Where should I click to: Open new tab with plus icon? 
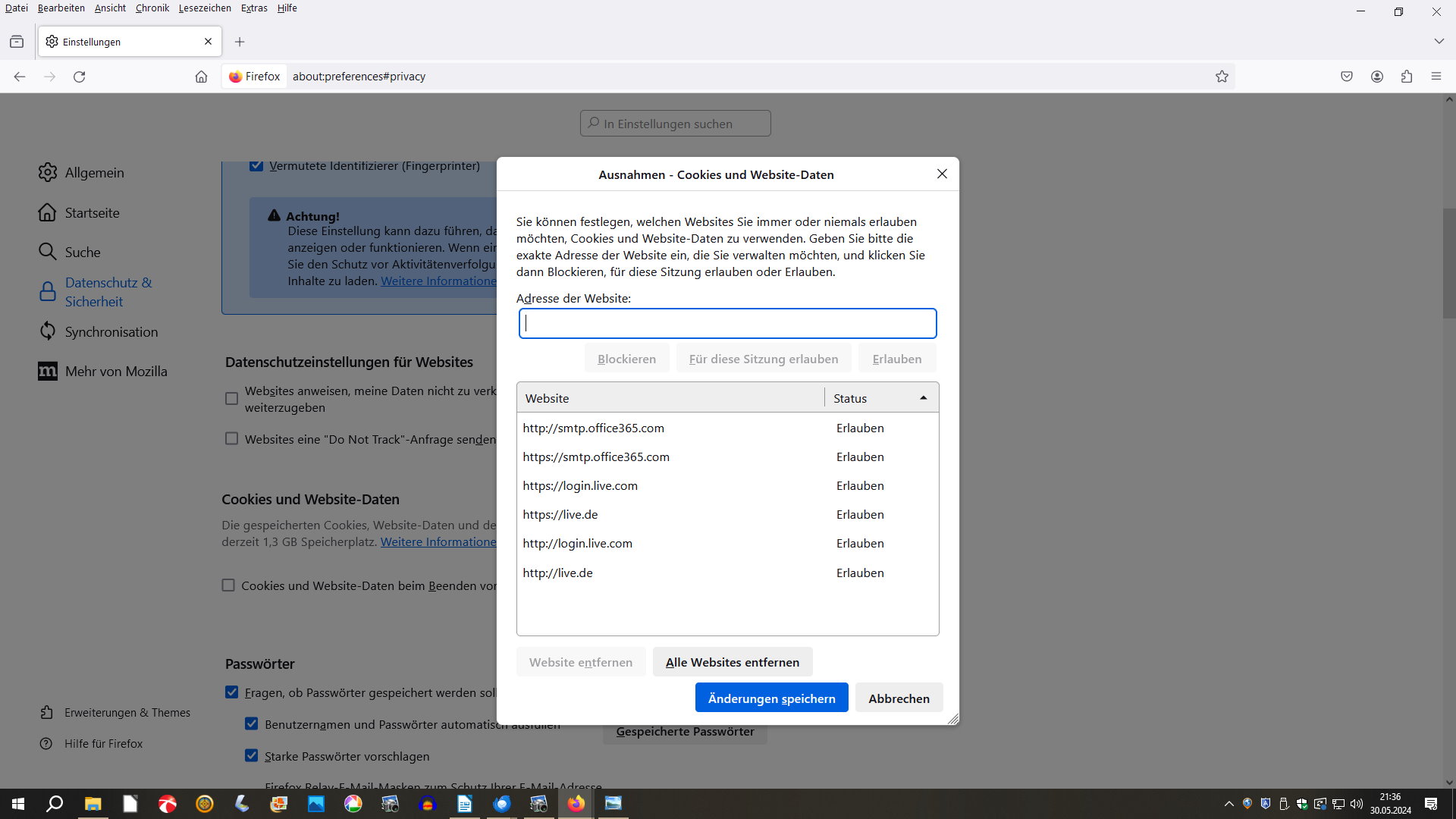coord(240,42)
